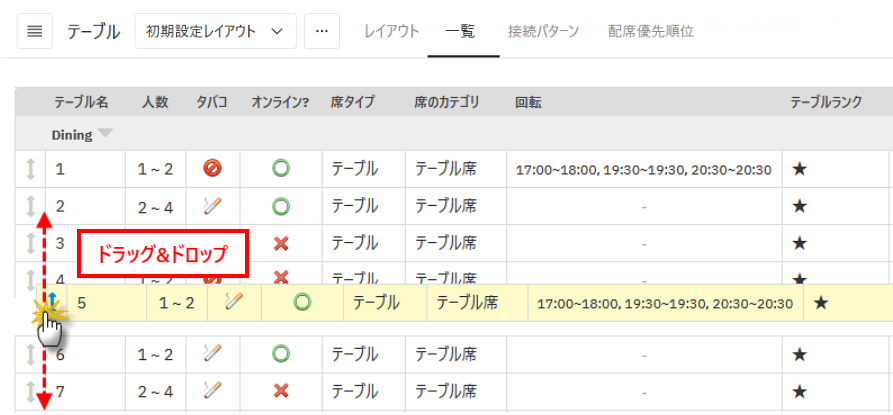893x415 pixels.
Task: Click the star rank icon in row 1
Action: 799,169
